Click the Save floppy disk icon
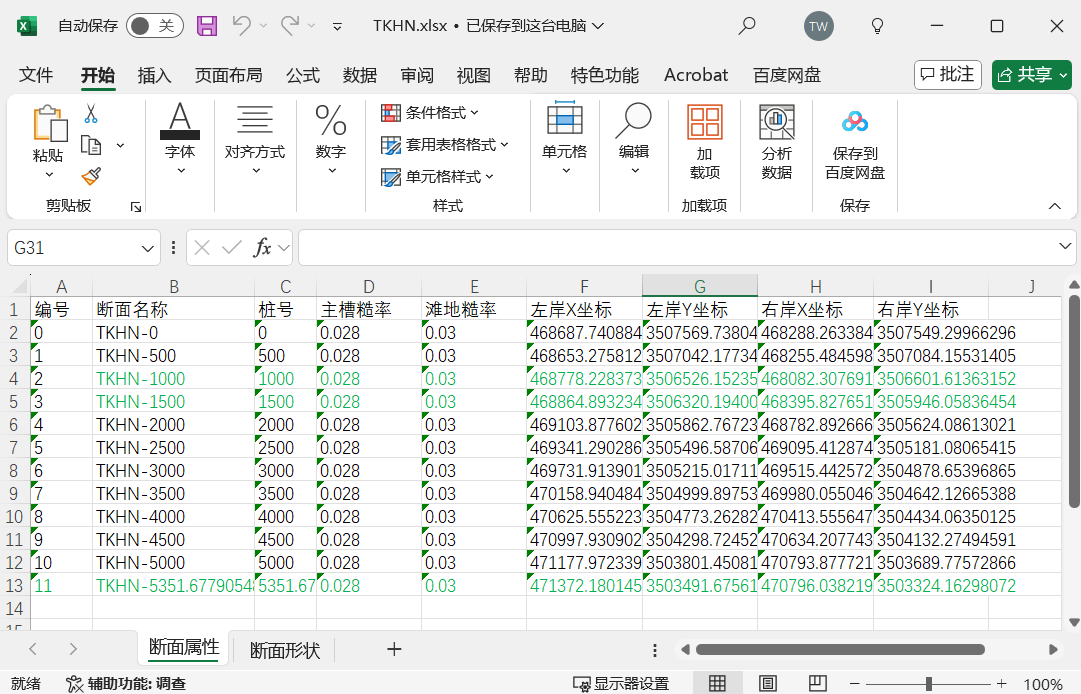Screen dimensions: 1081x694 click(207, 26)
